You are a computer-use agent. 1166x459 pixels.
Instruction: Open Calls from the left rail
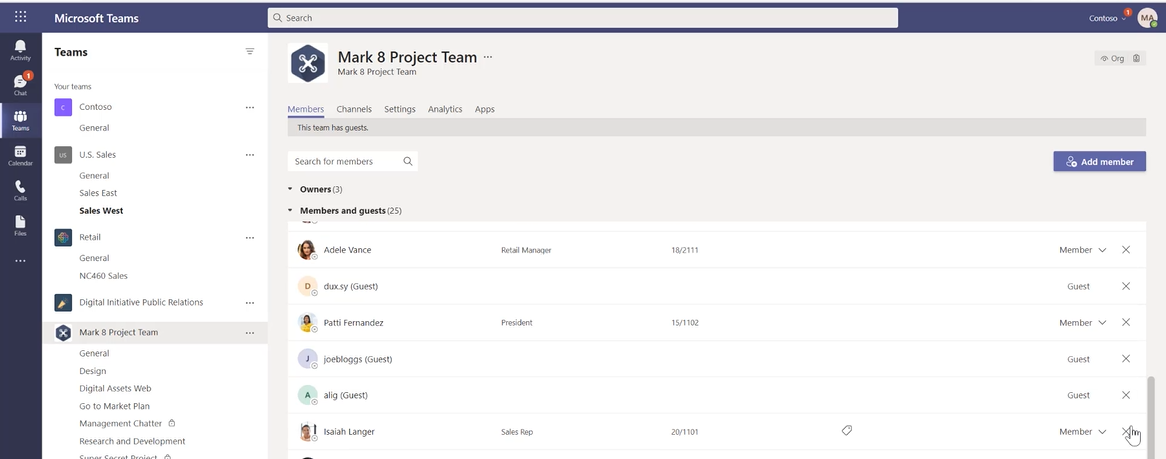point(20,190)
